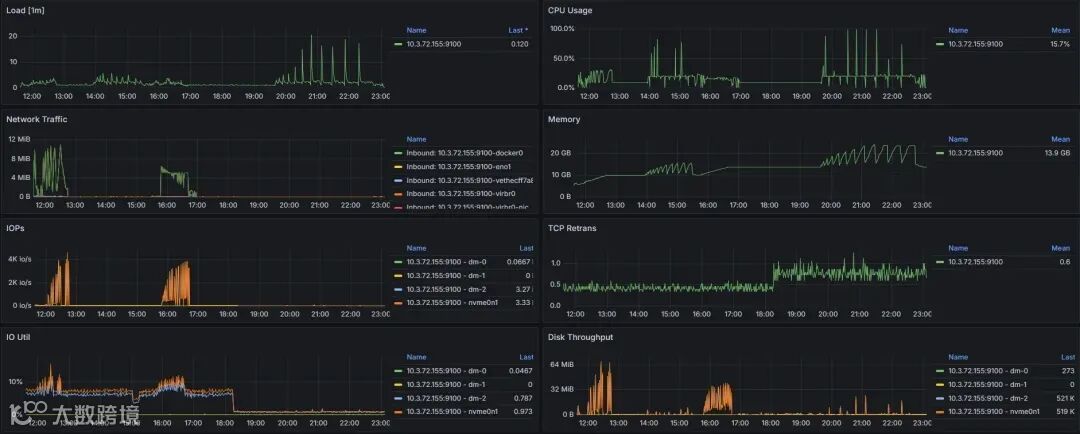This screenshot has height=434, width=1080.
Task: Click the 0.6 mean value in TCP Retrans
Action: click(1066, 261)
